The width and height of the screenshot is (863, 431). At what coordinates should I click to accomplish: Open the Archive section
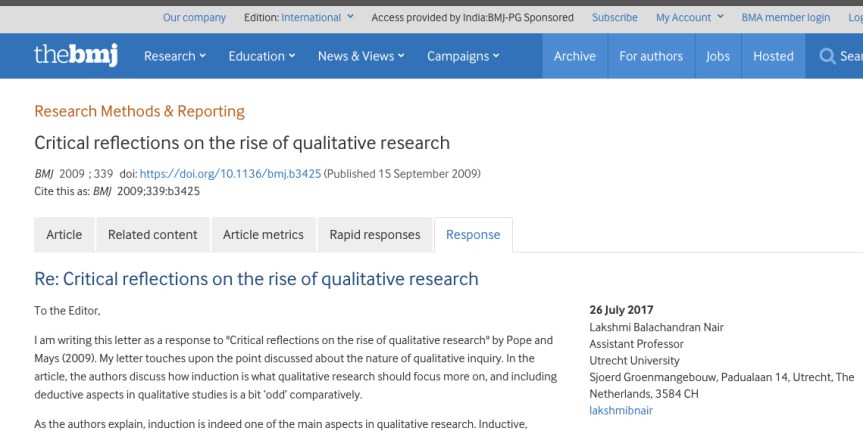pos(574,57)
